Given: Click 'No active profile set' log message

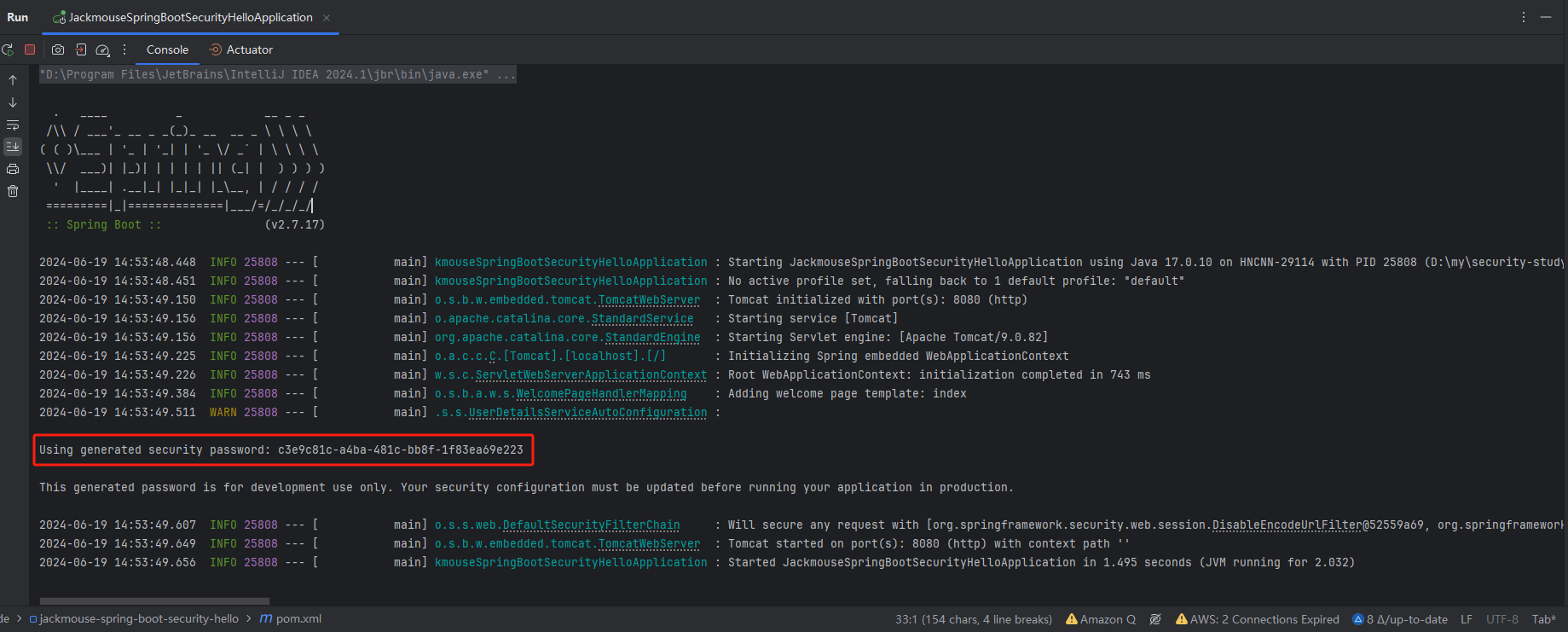Looking at the screenshot, I should coord(956,281).
